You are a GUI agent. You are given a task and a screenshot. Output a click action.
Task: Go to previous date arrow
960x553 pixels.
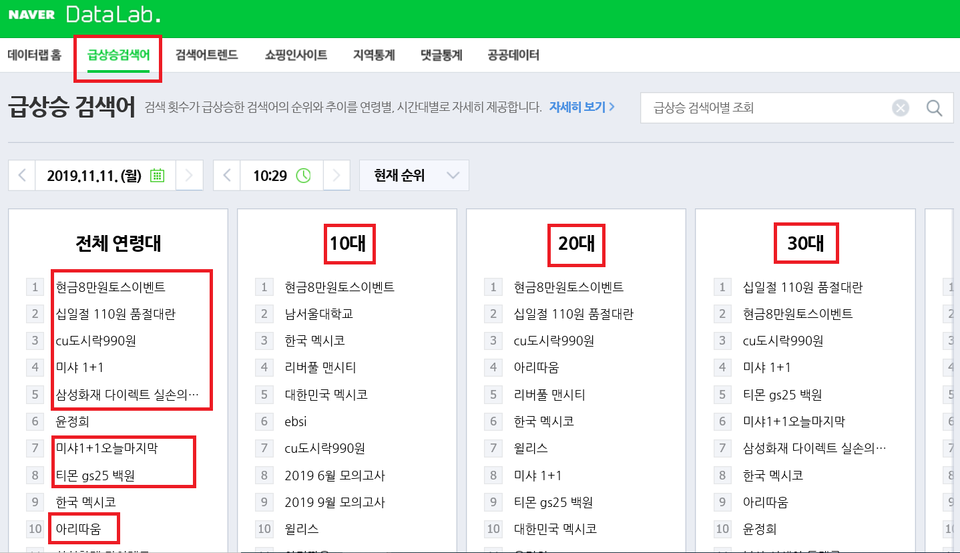pyautogui.click(x=22, y=176)
